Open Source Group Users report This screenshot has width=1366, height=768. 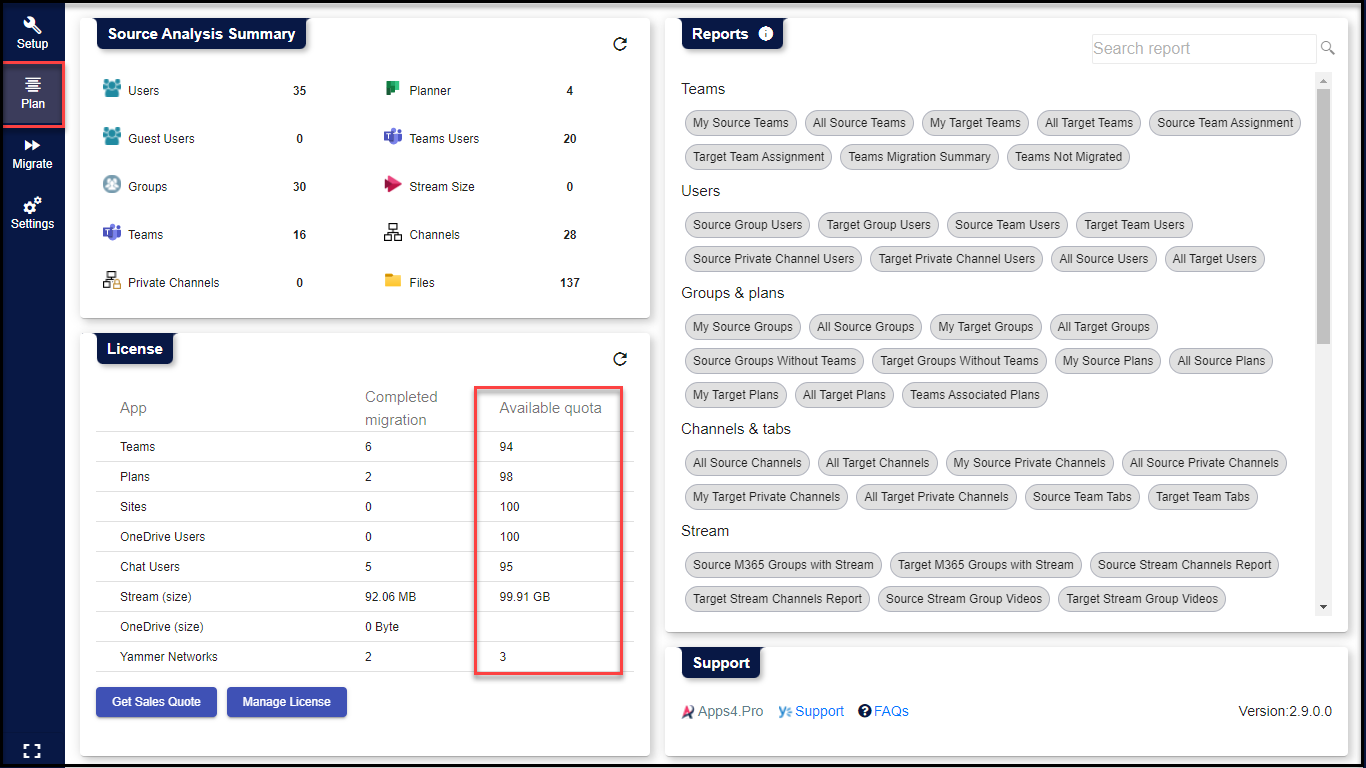pyautogui.click(x=748, y=225)
